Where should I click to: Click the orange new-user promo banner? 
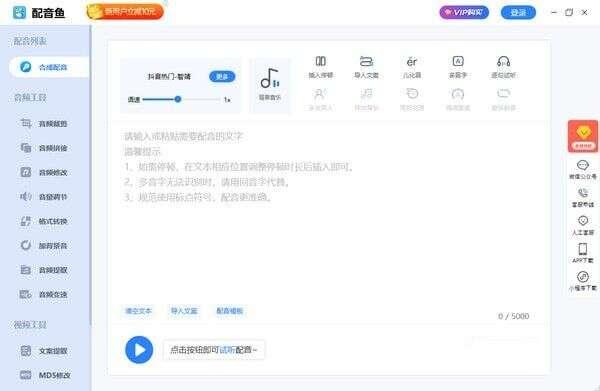[x=126, y=11]
